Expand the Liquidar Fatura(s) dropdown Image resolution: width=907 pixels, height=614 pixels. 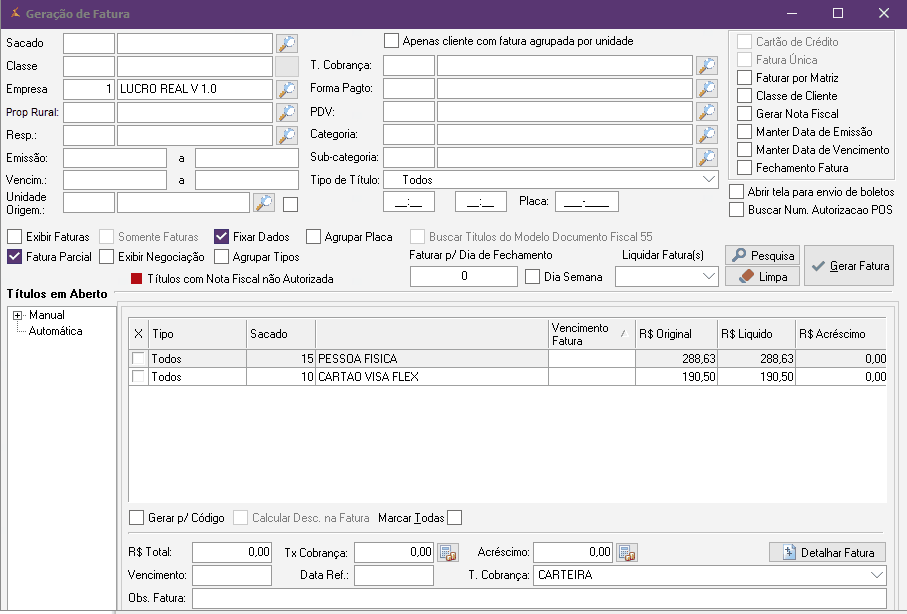pyautogui.click(x=709, y=276)
